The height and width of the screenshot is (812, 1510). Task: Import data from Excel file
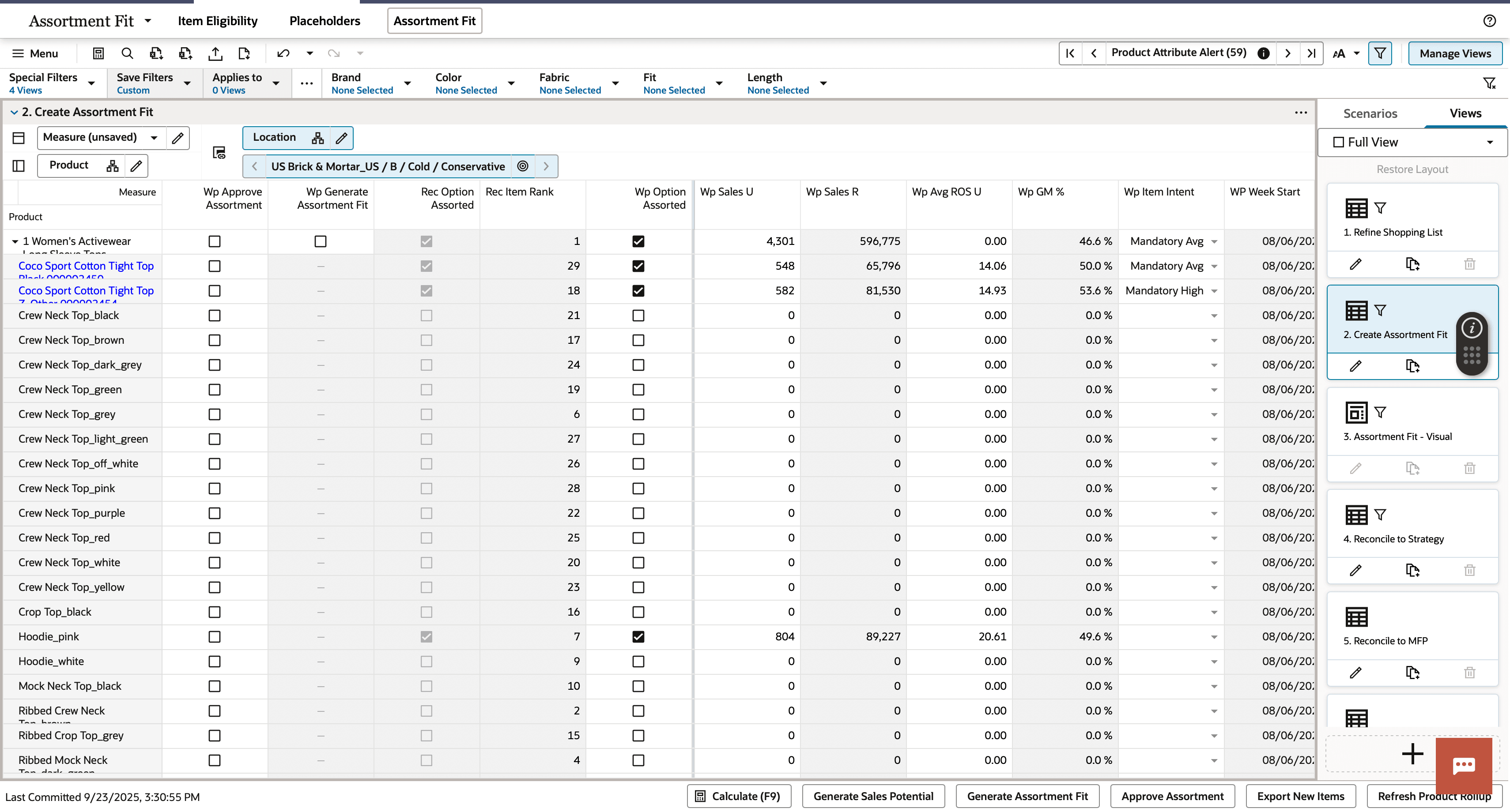pos(186,53)
